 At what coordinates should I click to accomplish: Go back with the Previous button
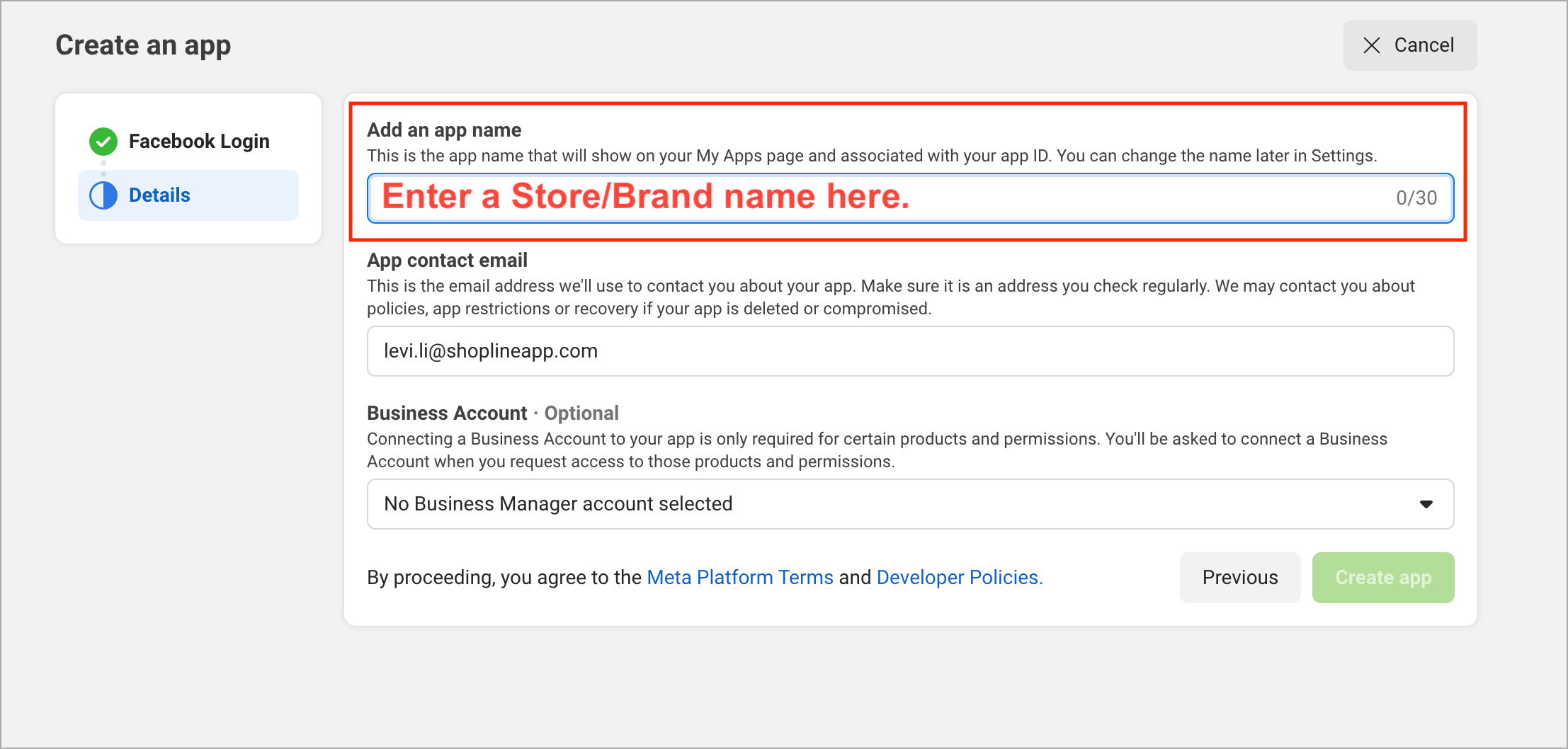pyautogui.click(x=1240, y=578)
